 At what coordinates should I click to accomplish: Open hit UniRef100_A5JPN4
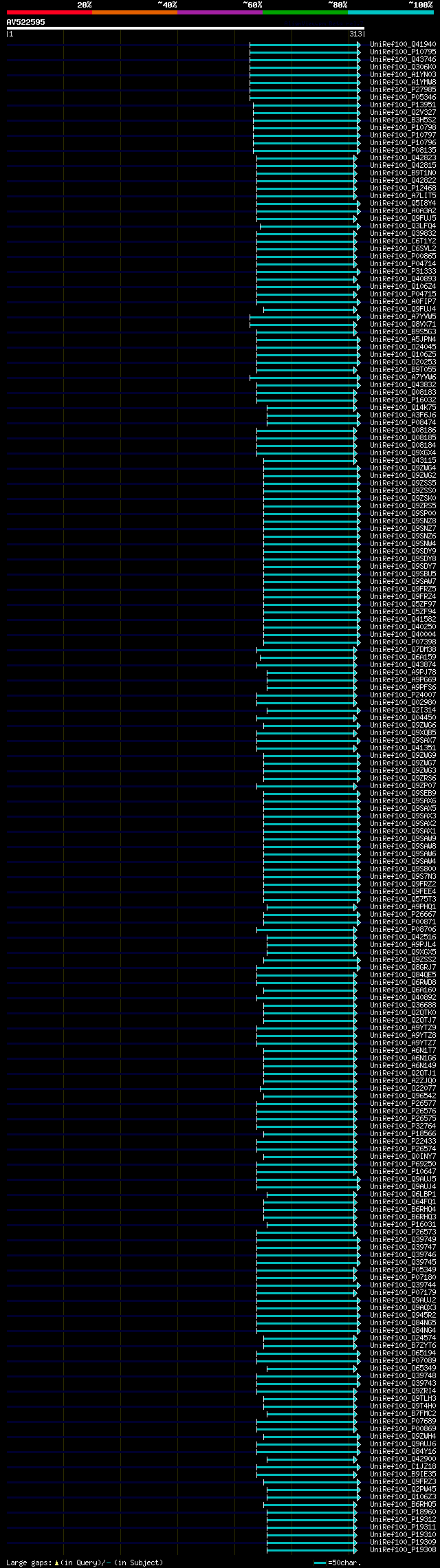coord(403,339)
